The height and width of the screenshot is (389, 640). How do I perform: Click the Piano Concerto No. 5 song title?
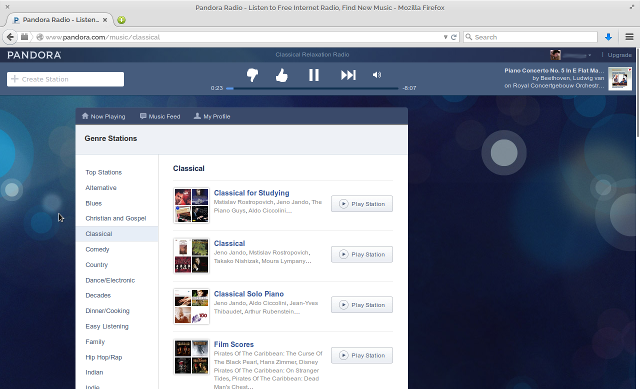[x=554, y=71]
